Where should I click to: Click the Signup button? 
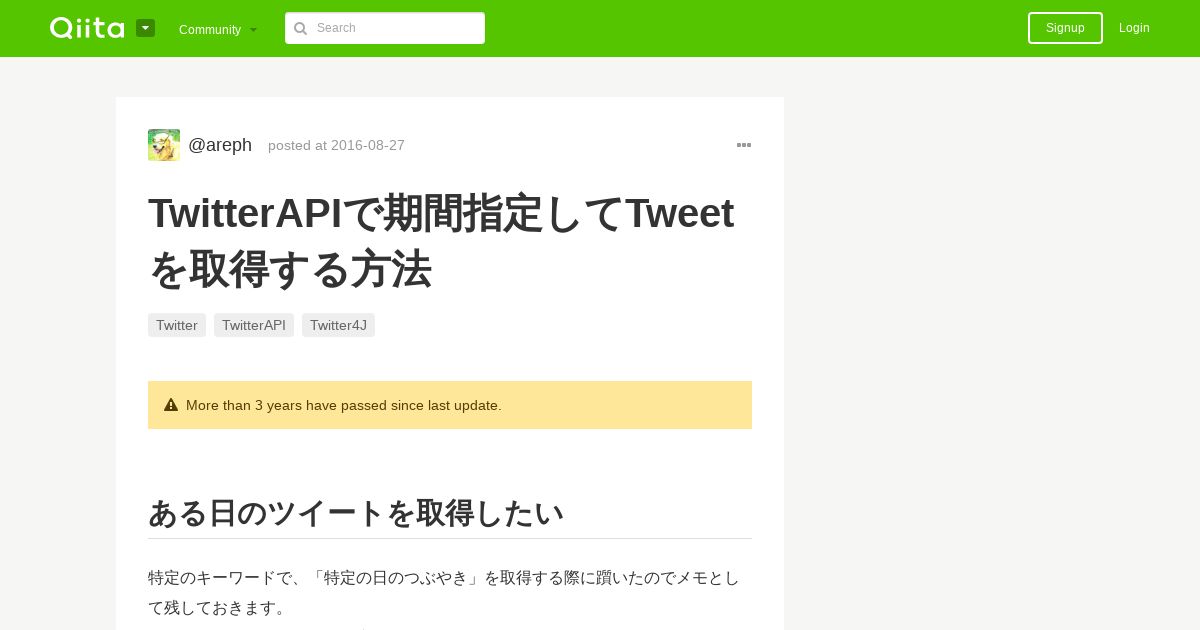point(1065,28)
